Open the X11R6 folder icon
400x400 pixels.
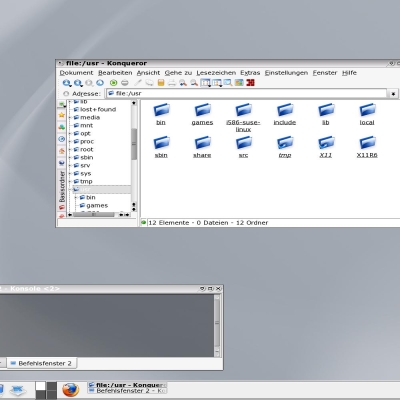click(x=367, y=143)
